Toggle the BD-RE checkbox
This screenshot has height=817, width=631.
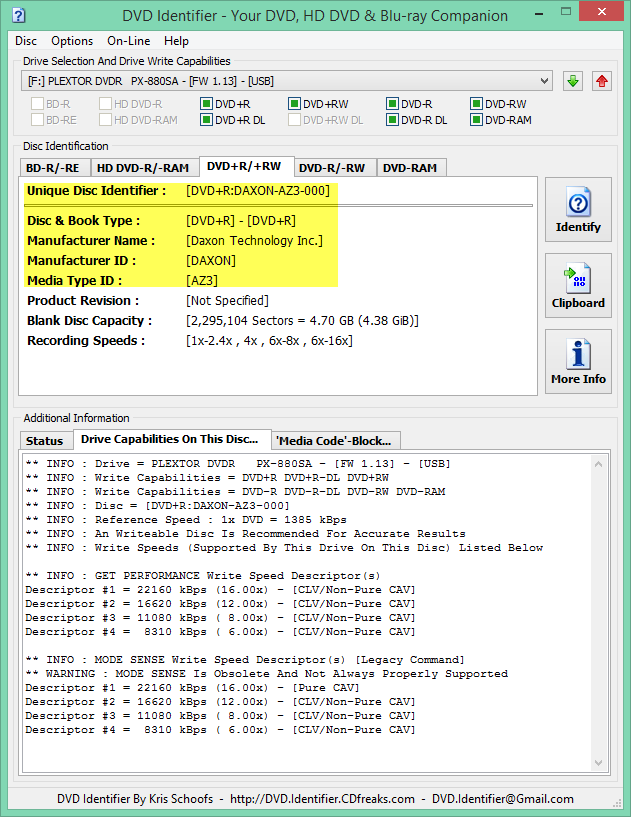click(37, 120)
